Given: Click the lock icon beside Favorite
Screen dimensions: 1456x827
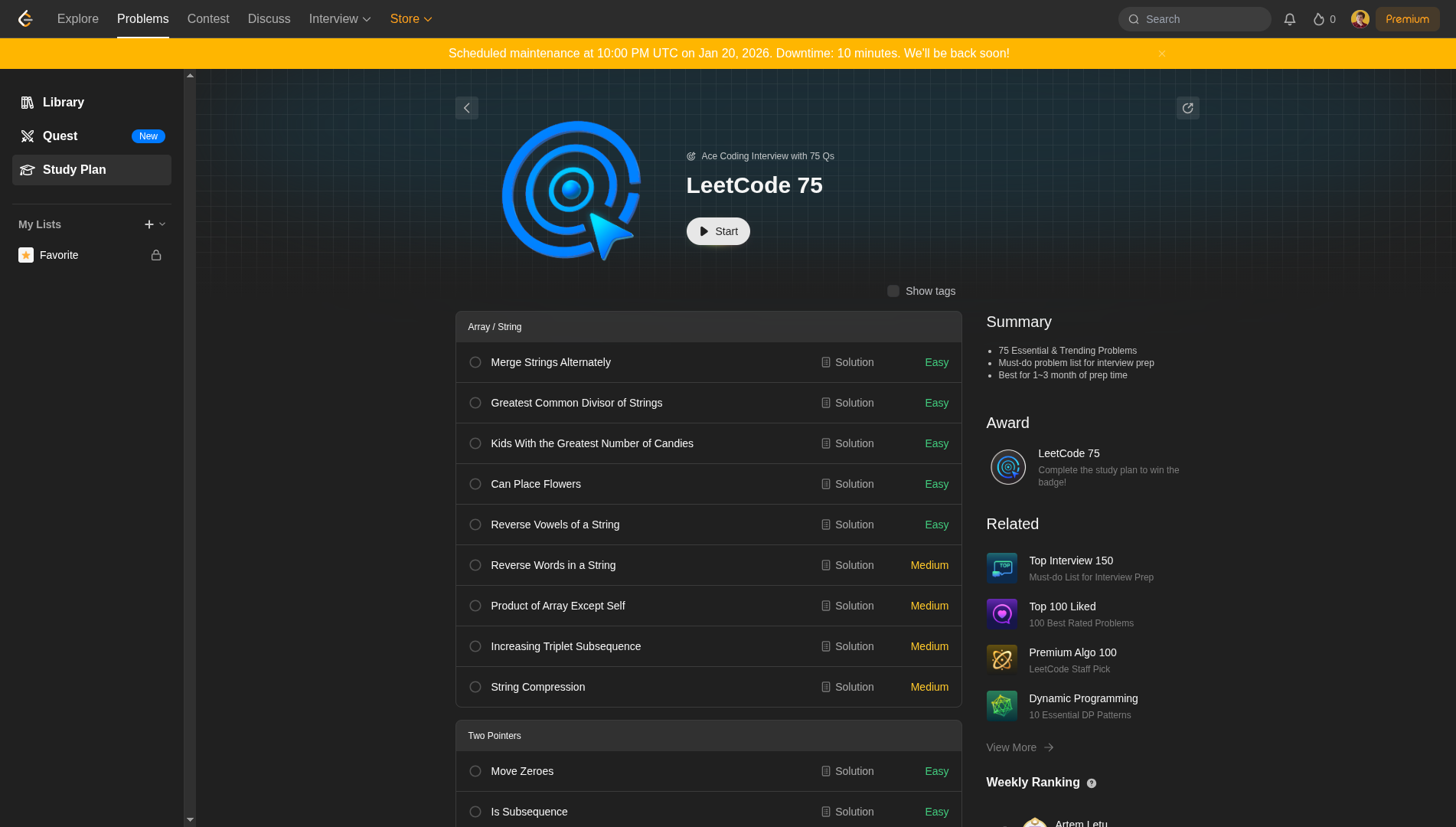Looking at the screenshot, I should pyautogui.click(x=155, y=255).
